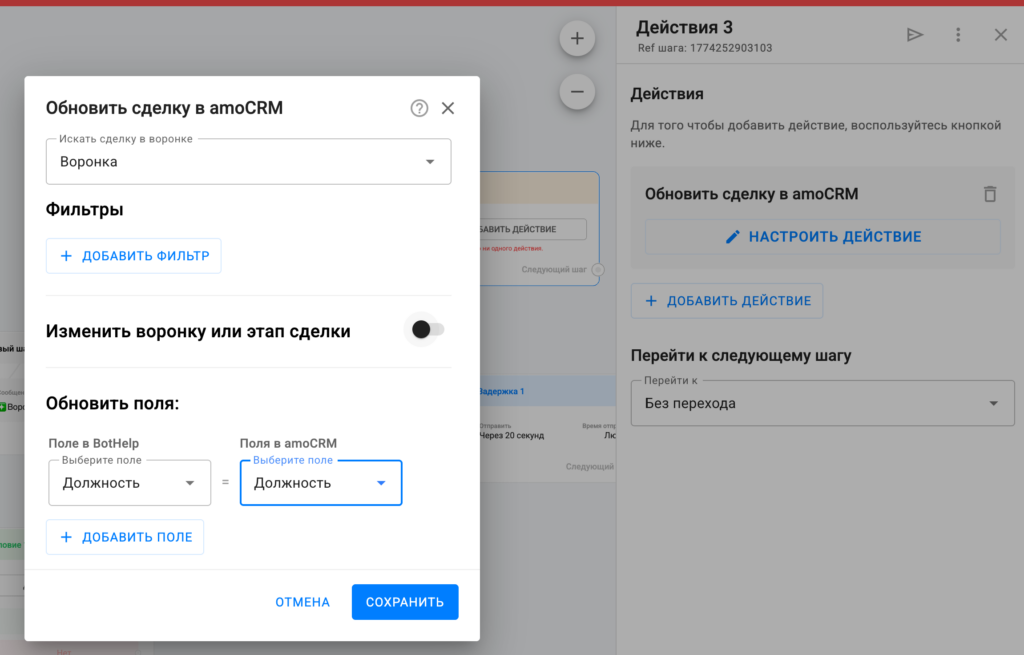
Task: Click the Действия 3 step title
Action: coord(690,27)
